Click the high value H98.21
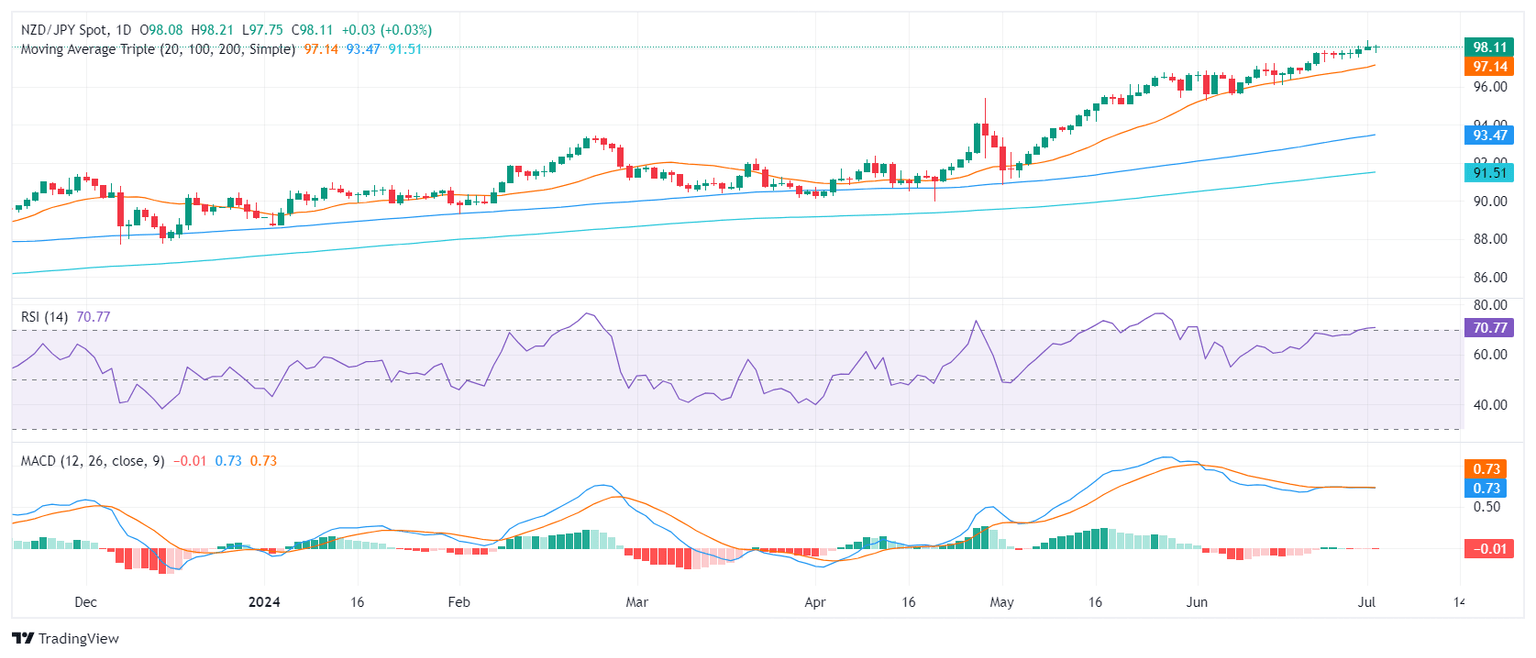Screen dimensions: 1536x658 tap(214, 29)
